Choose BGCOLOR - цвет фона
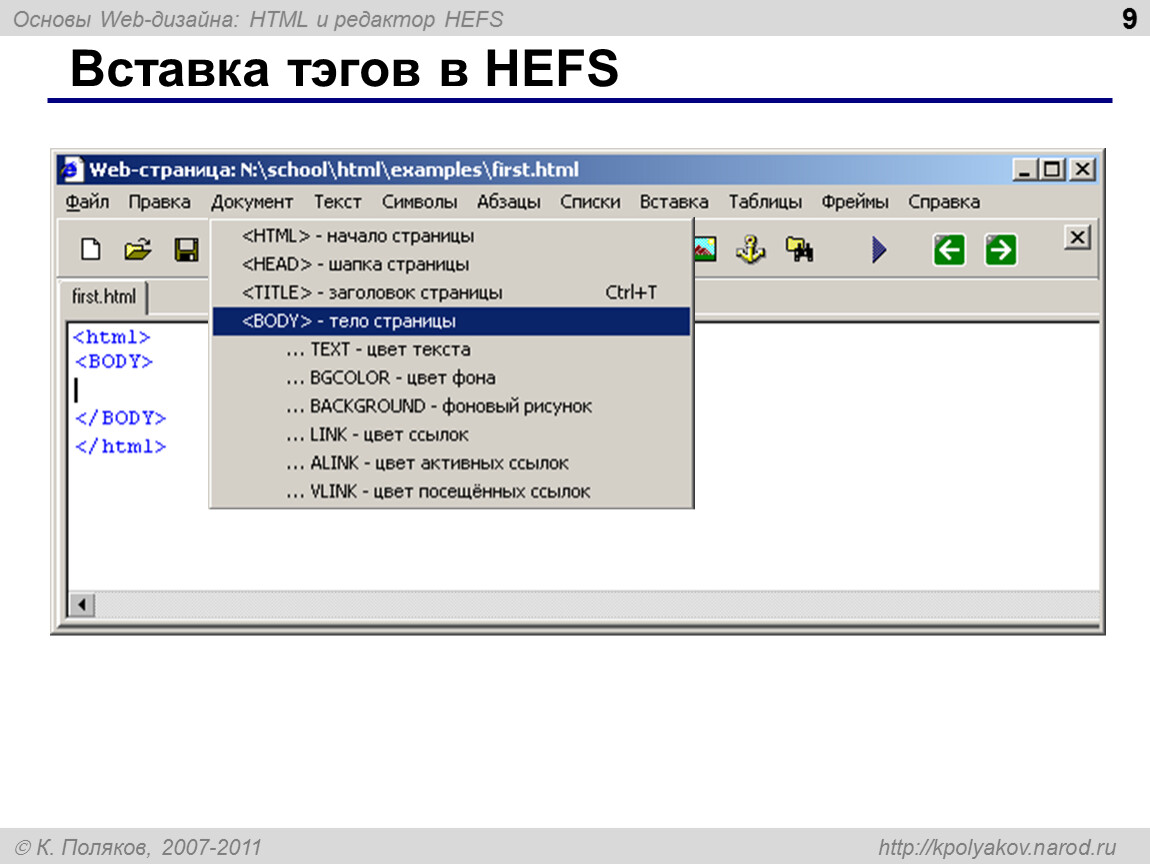The height and width of the screenshot is (864, 1150). pyautogui.click(x=451, y=378)
